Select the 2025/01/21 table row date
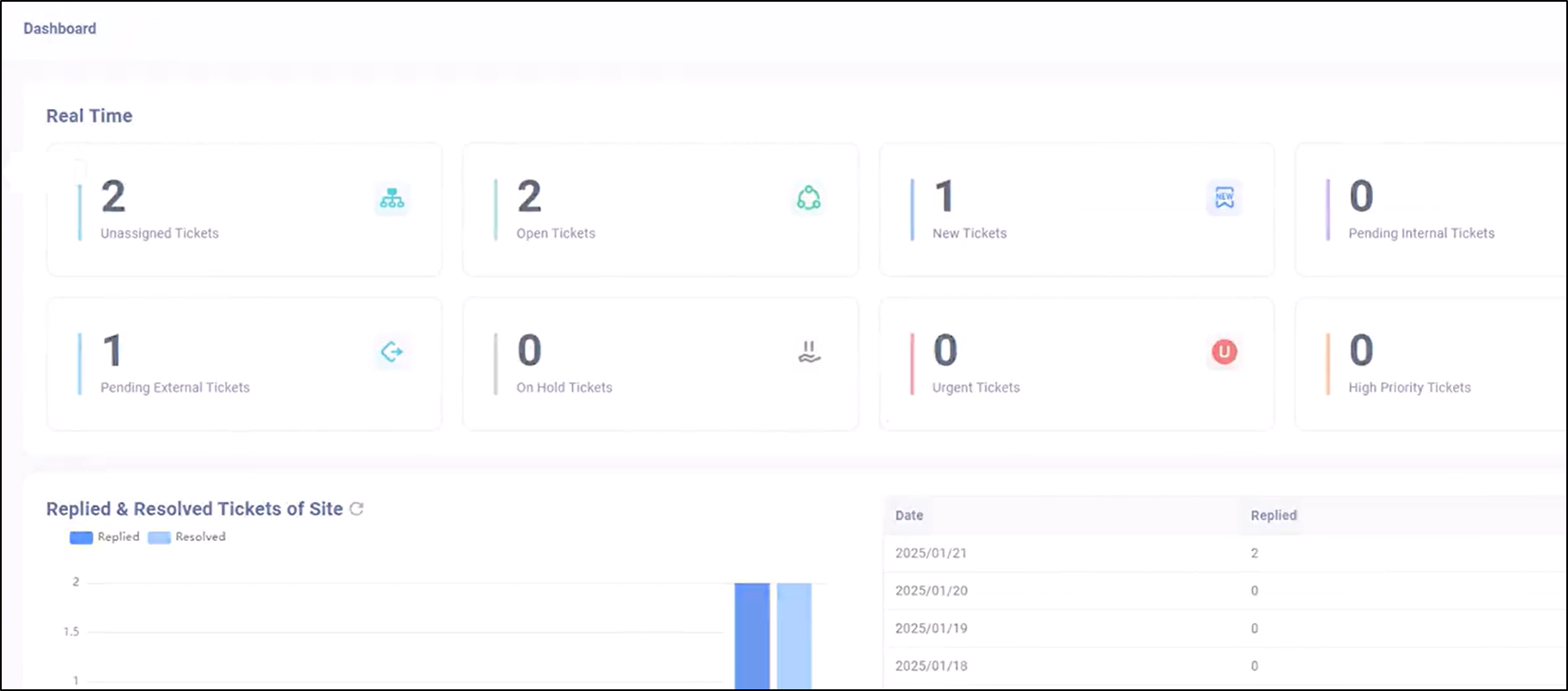The width and height of the screenshot is (1568, 691). click(x=931, y=553)
